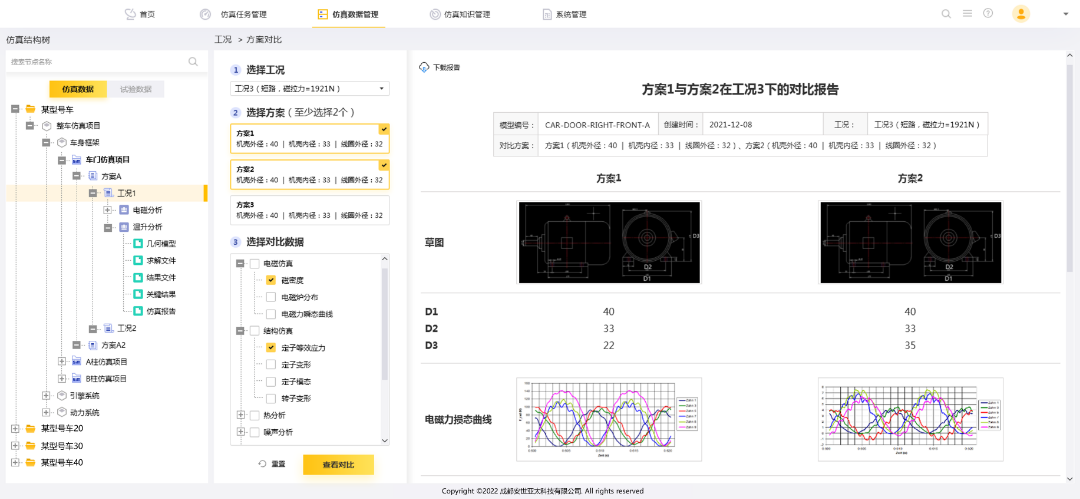The height and width of the screenshot is (499, 1080).
Task: Click the 搜索节点名称 search input field
Action: pyautogui.click(x=95, y=62)
